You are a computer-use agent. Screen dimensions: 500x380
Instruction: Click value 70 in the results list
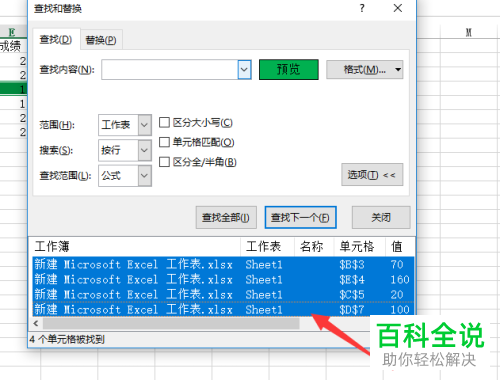point(397,264)
